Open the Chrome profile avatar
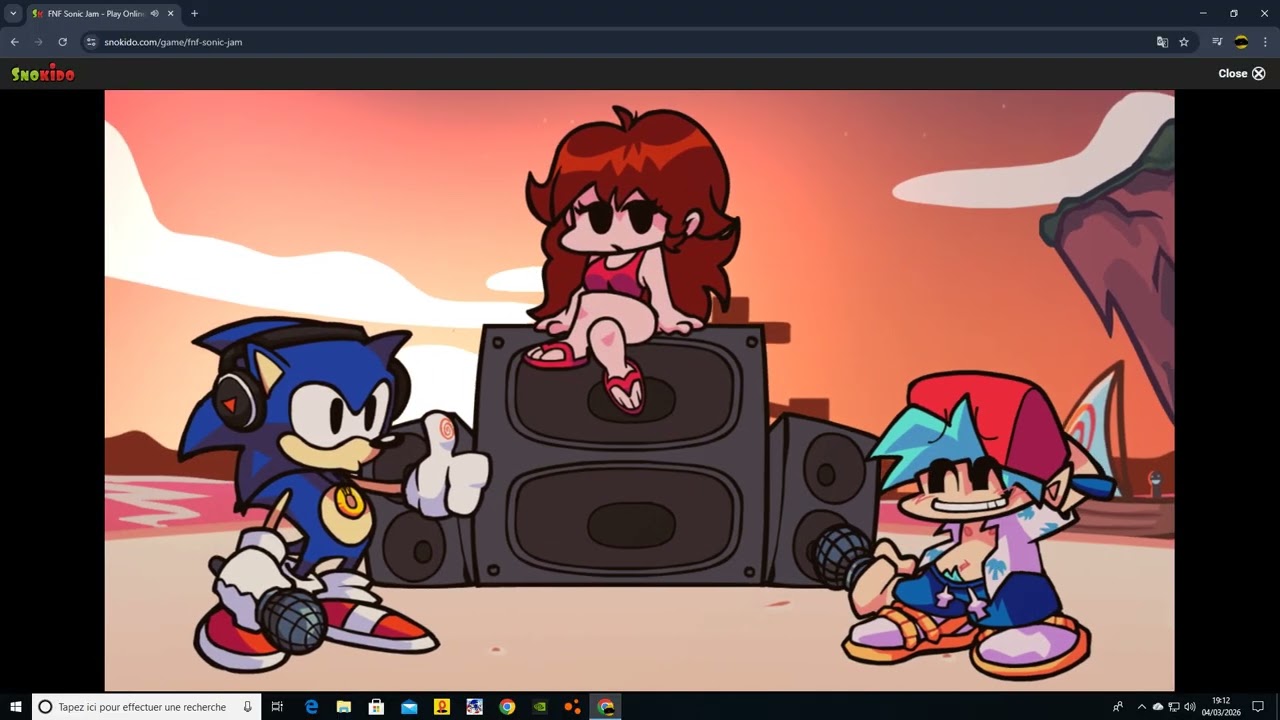This screenshot has height=720, width=1280. (1241, 42)
